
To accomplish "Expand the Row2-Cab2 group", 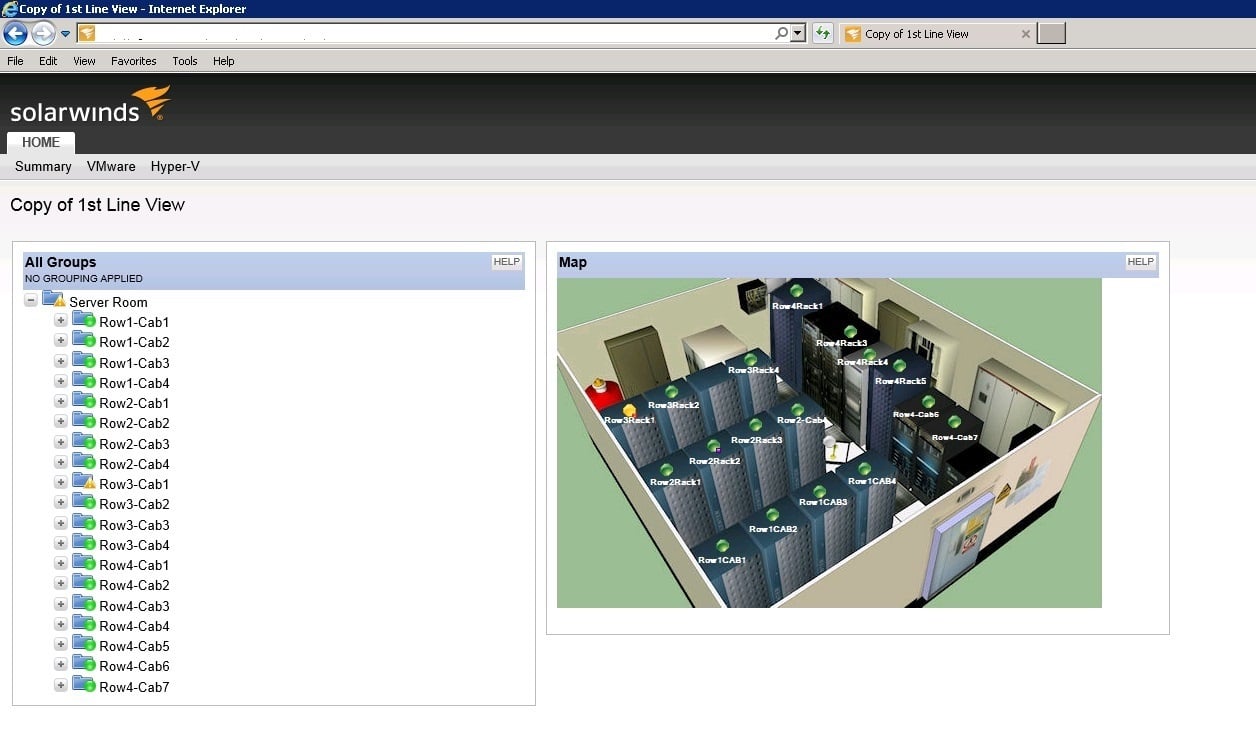I will click(61, 423).
